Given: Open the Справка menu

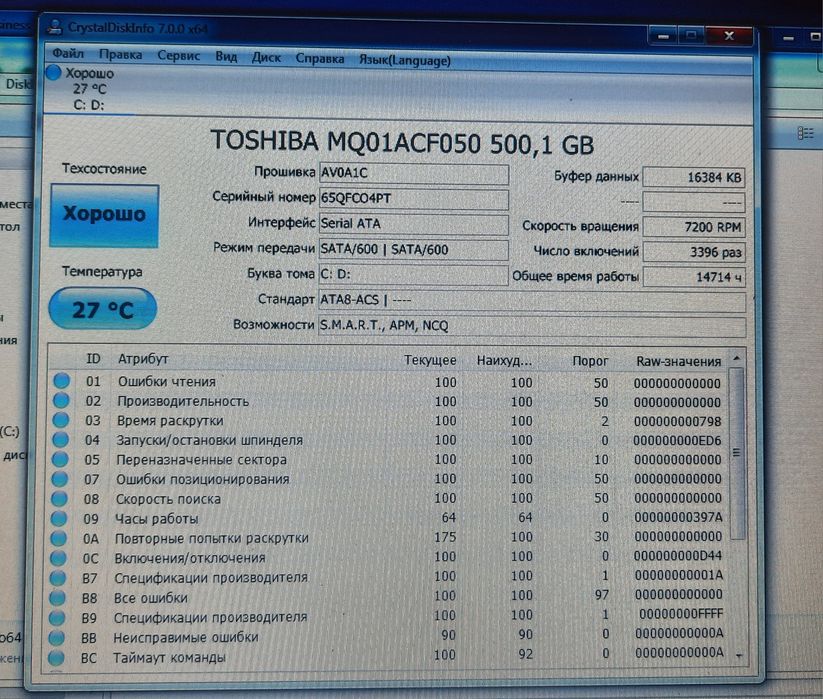Looking at the screenshot, I should [x=320, y=58].
